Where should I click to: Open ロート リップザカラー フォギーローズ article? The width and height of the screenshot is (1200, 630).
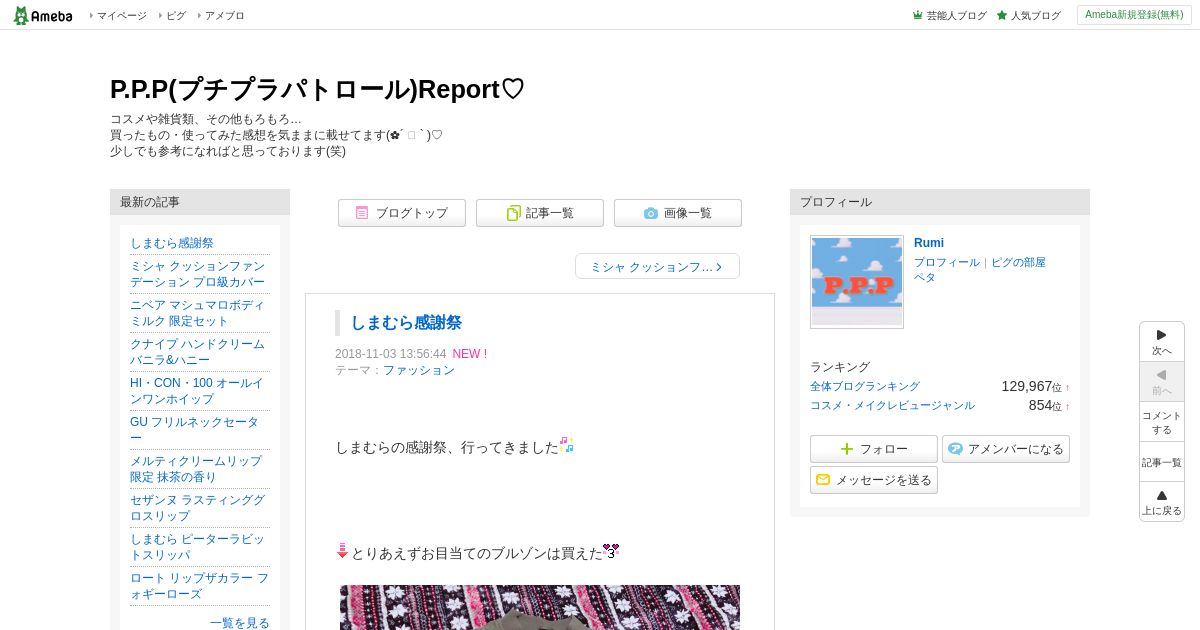(199, 586)
